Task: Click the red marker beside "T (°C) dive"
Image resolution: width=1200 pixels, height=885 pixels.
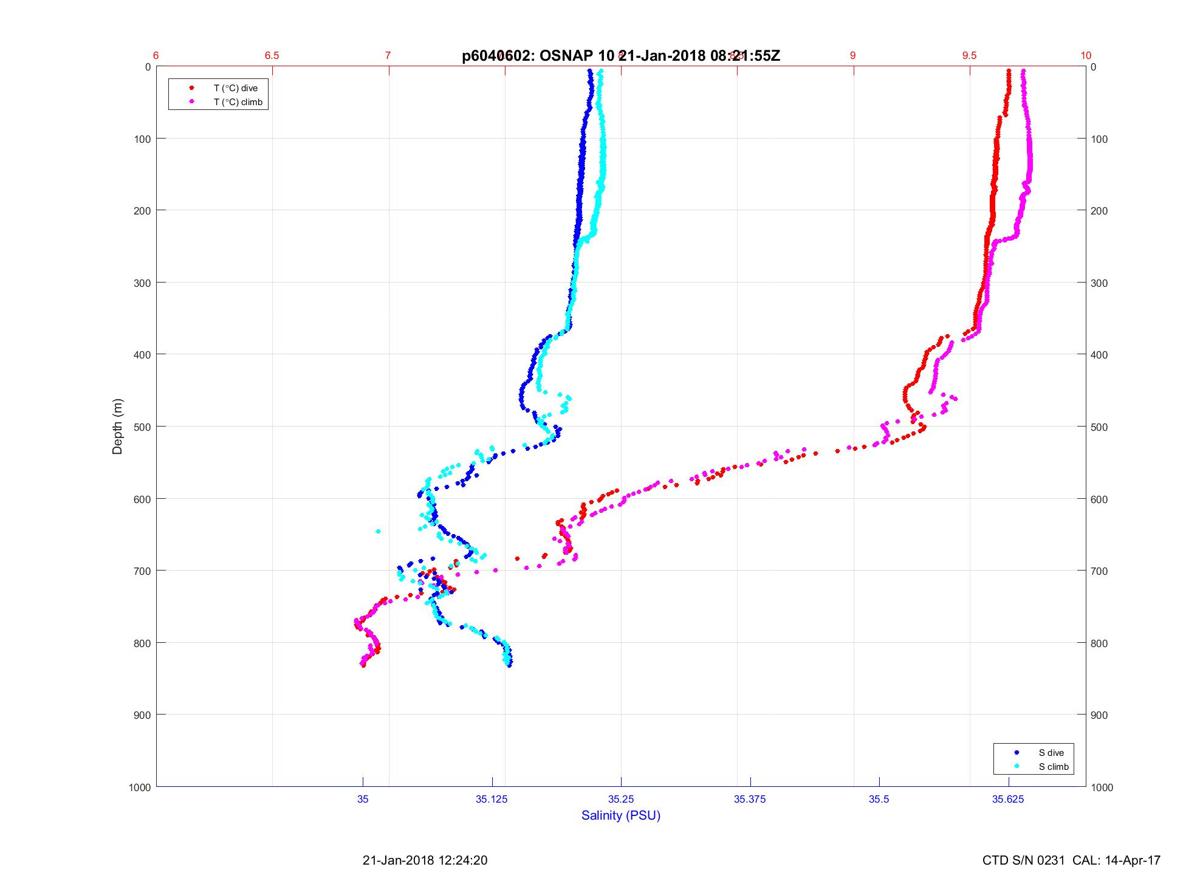Action: [190, 88]
